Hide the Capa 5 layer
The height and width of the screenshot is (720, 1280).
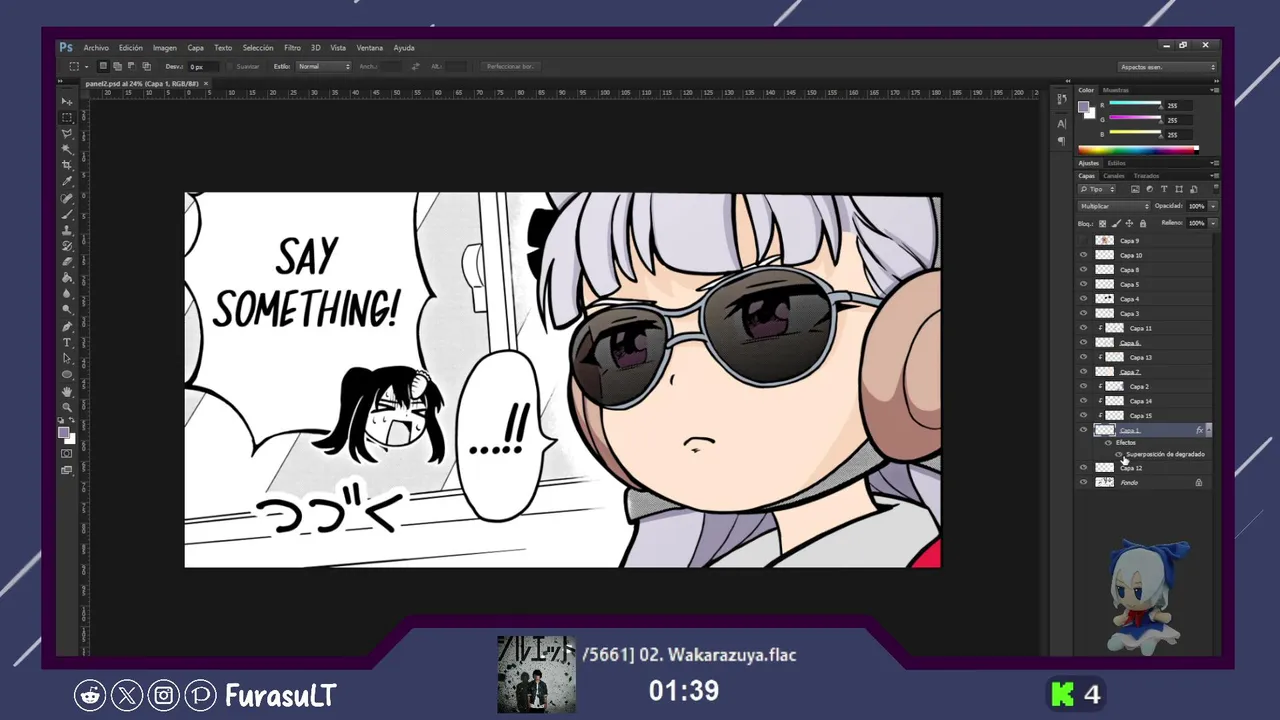[x=1083, y=284]
